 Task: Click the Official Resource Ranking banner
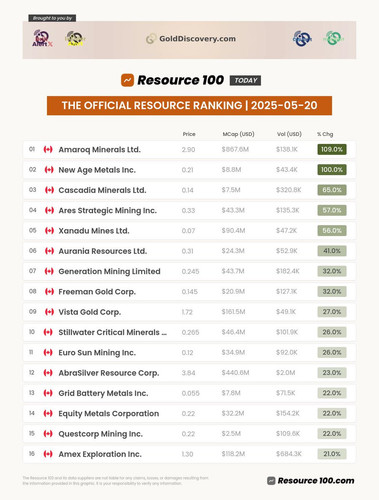coord(189,106)
